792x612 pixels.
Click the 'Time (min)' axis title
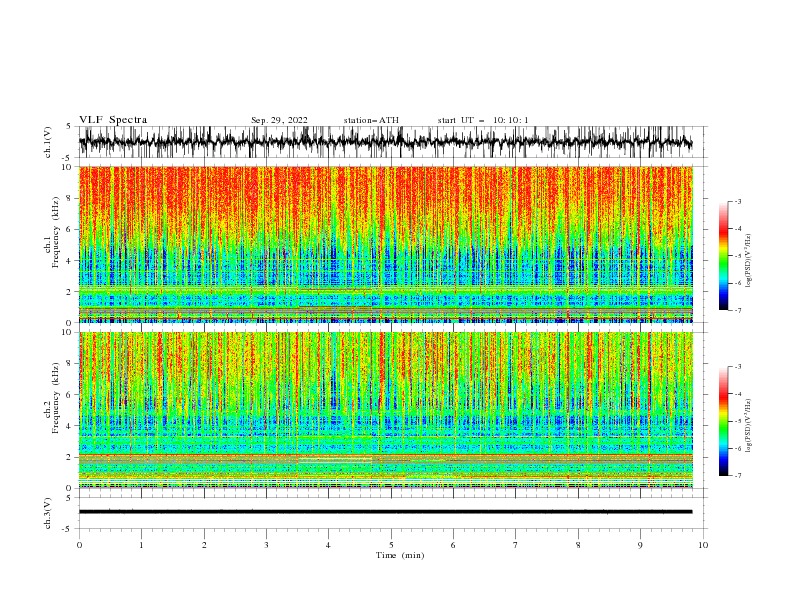[400, 555]
